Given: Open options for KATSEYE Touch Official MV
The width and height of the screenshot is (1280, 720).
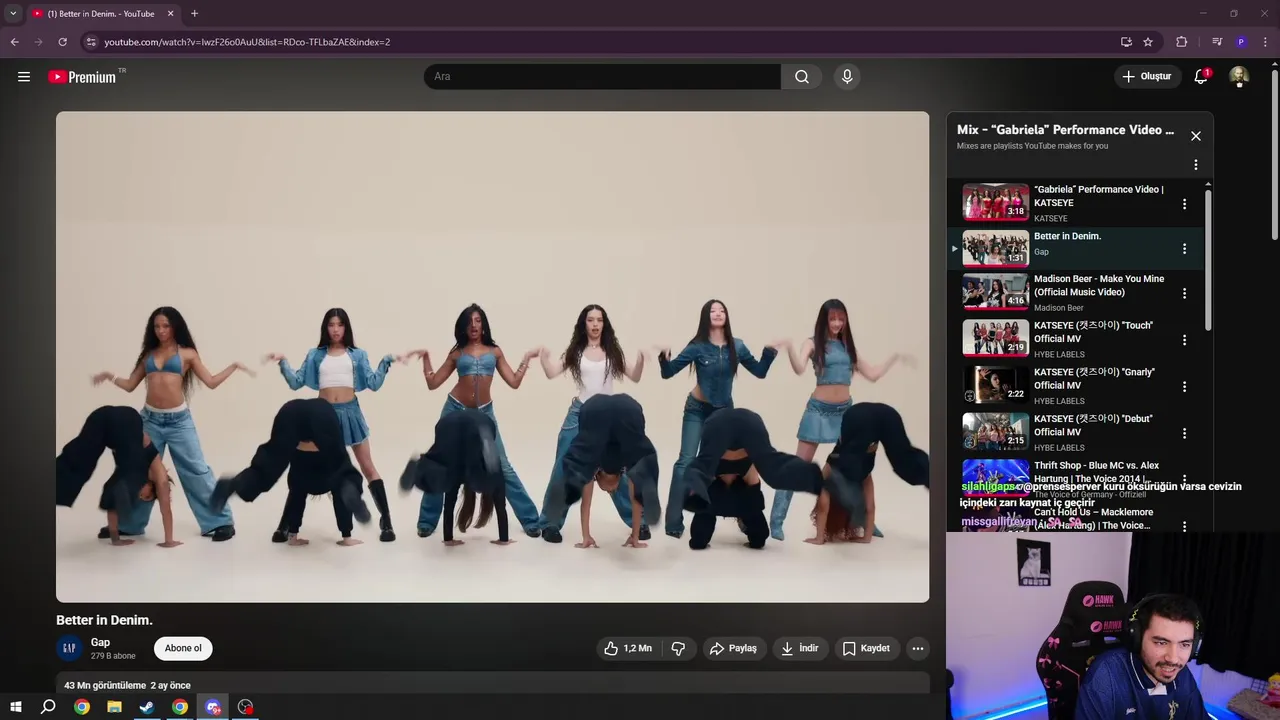Looking at the screenshot, I should click(x=1185, y=340).
